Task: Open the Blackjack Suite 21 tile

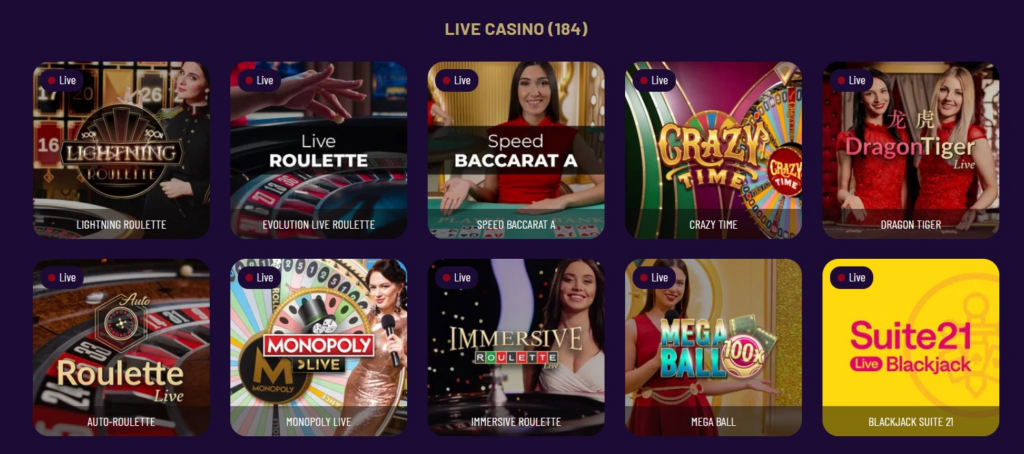Action: point(910,348)
